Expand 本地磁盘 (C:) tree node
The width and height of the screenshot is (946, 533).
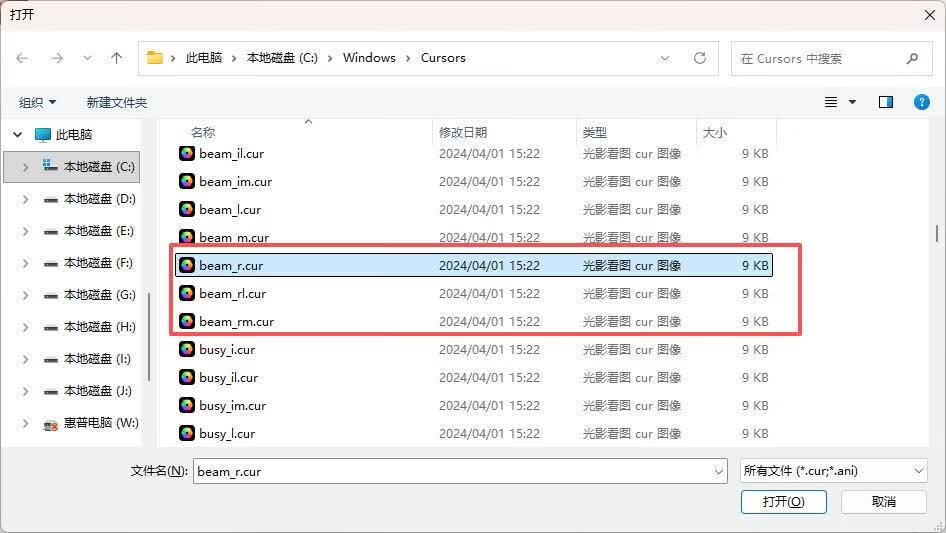pos(25,167)
